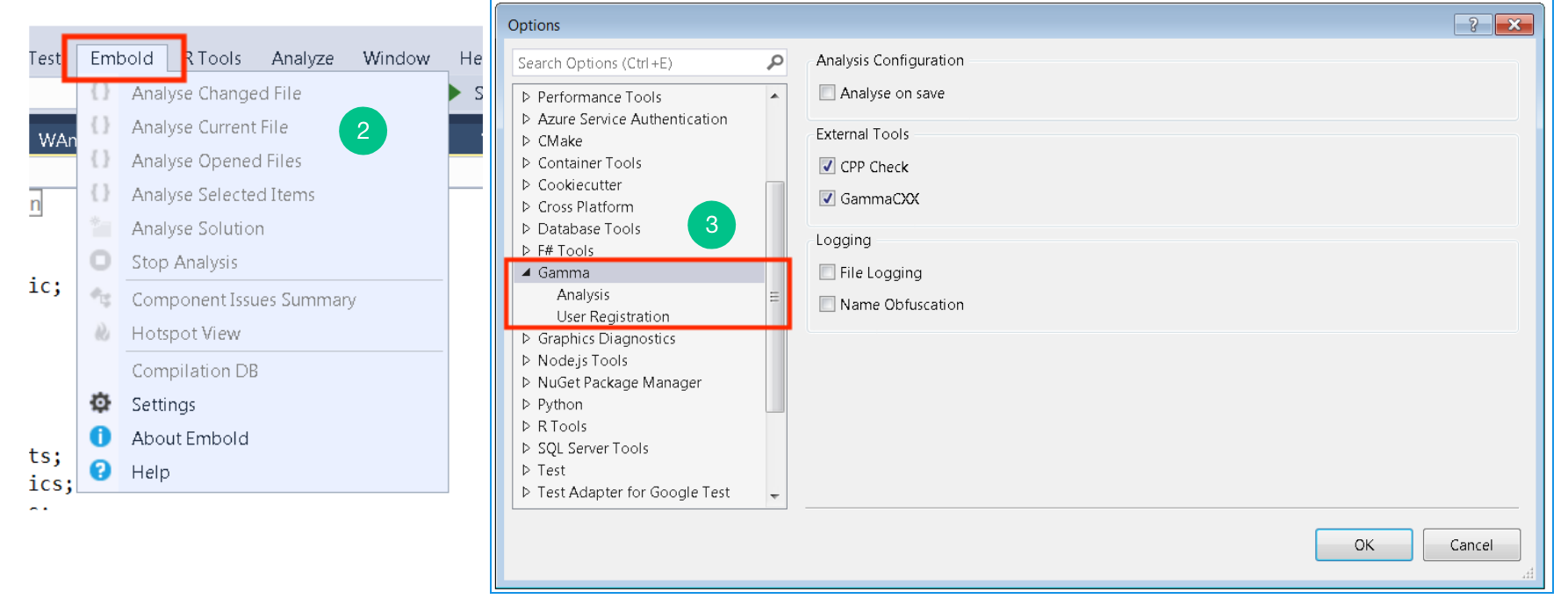Enable File Logging checkbox
This screenshot has width=1568, height=599.
(827, 272)
